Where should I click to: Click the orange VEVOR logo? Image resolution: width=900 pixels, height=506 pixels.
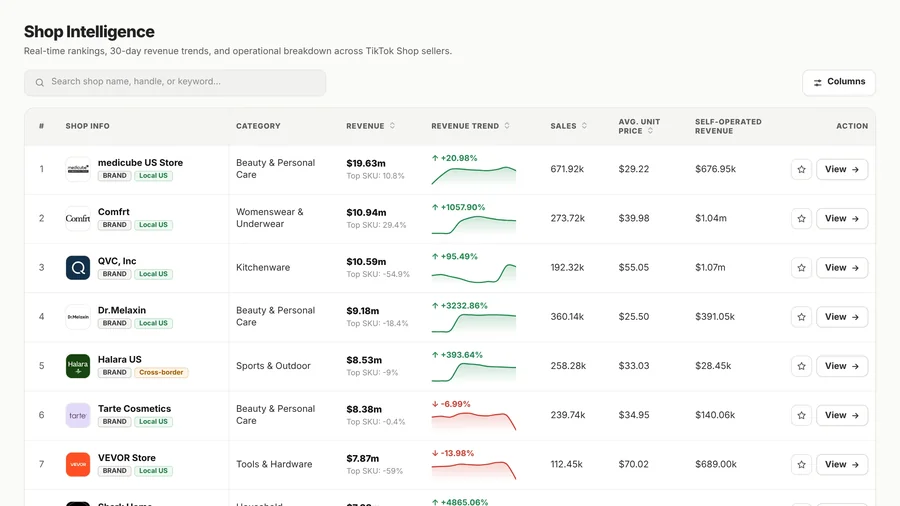point(78,465)
